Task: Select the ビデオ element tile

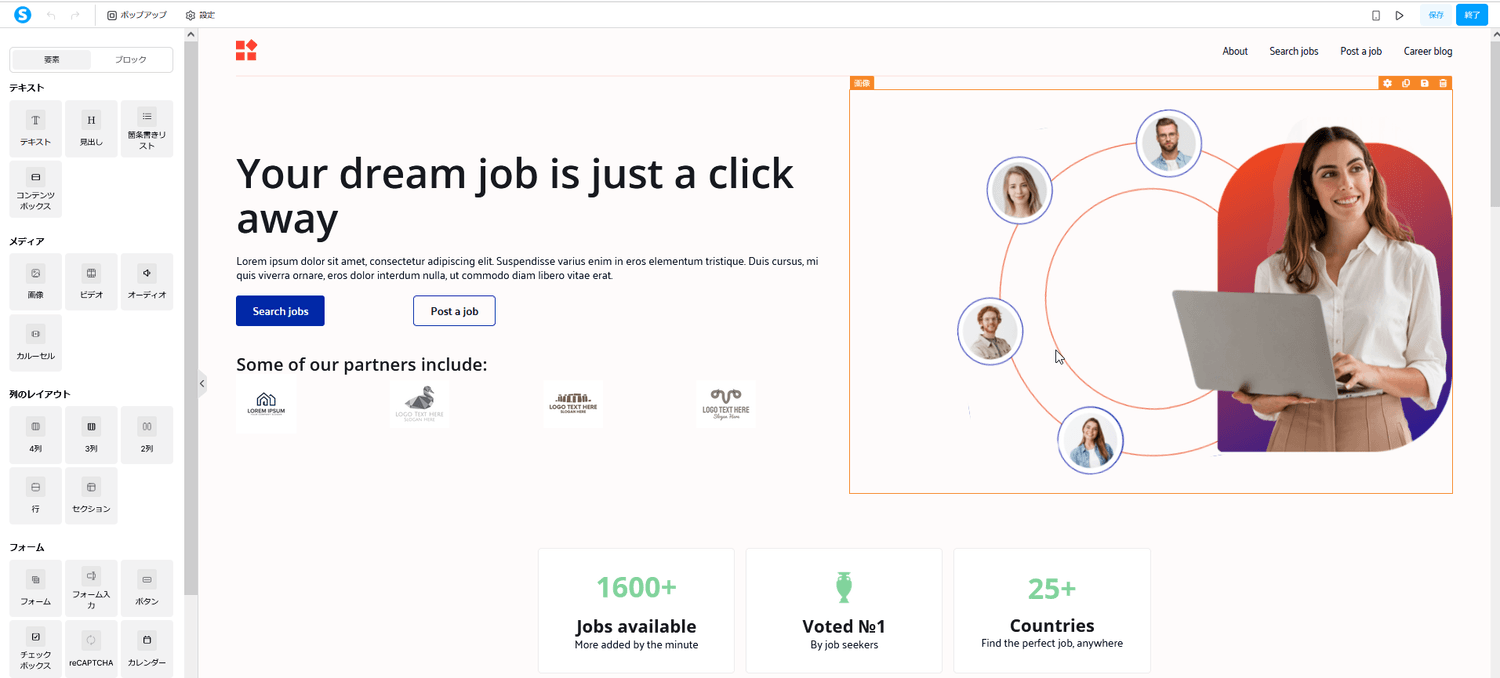Action: pyautogui.click(x=92, y=282)
